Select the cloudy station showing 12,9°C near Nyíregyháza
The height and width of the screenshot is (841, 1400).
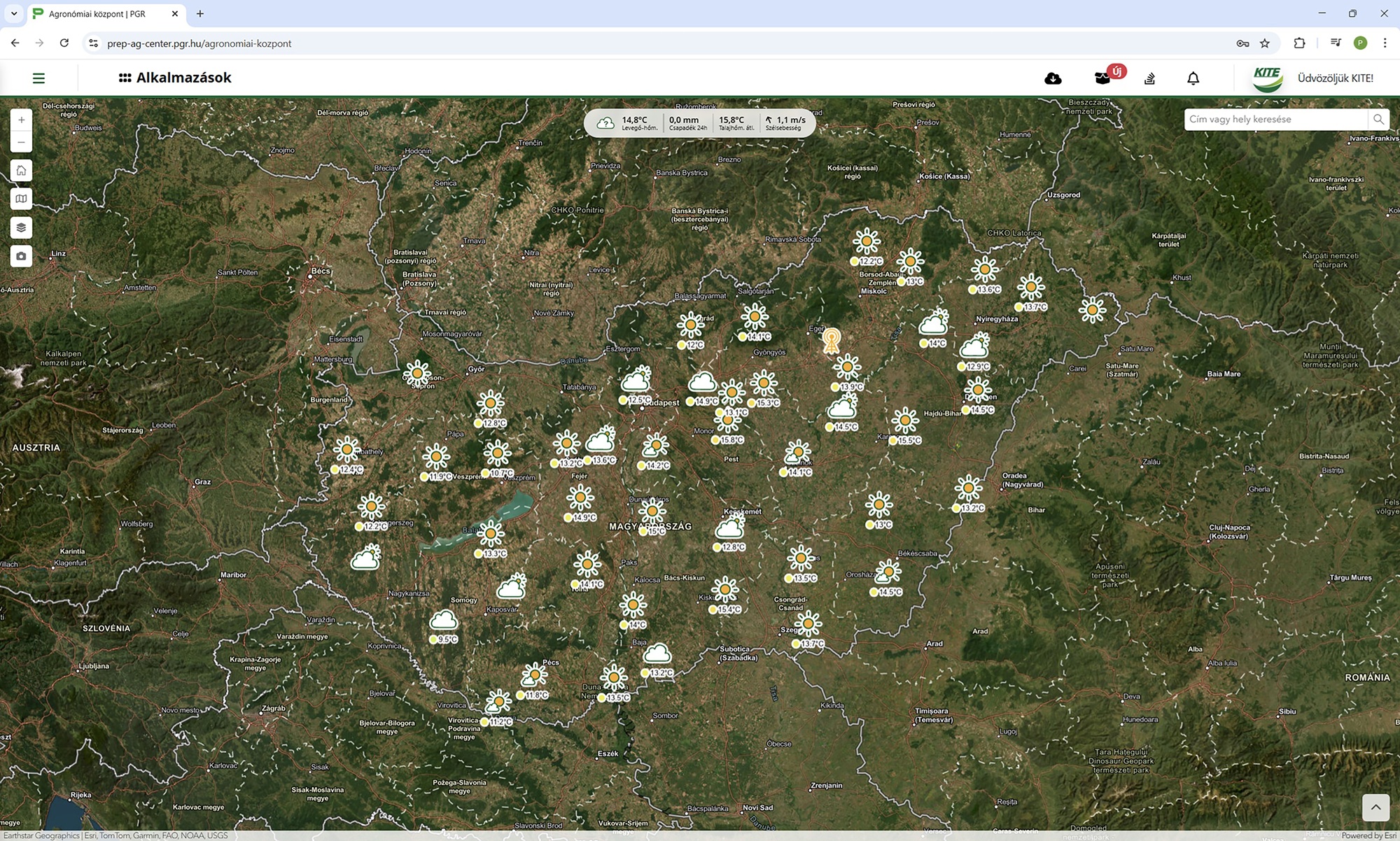(974, 346)
